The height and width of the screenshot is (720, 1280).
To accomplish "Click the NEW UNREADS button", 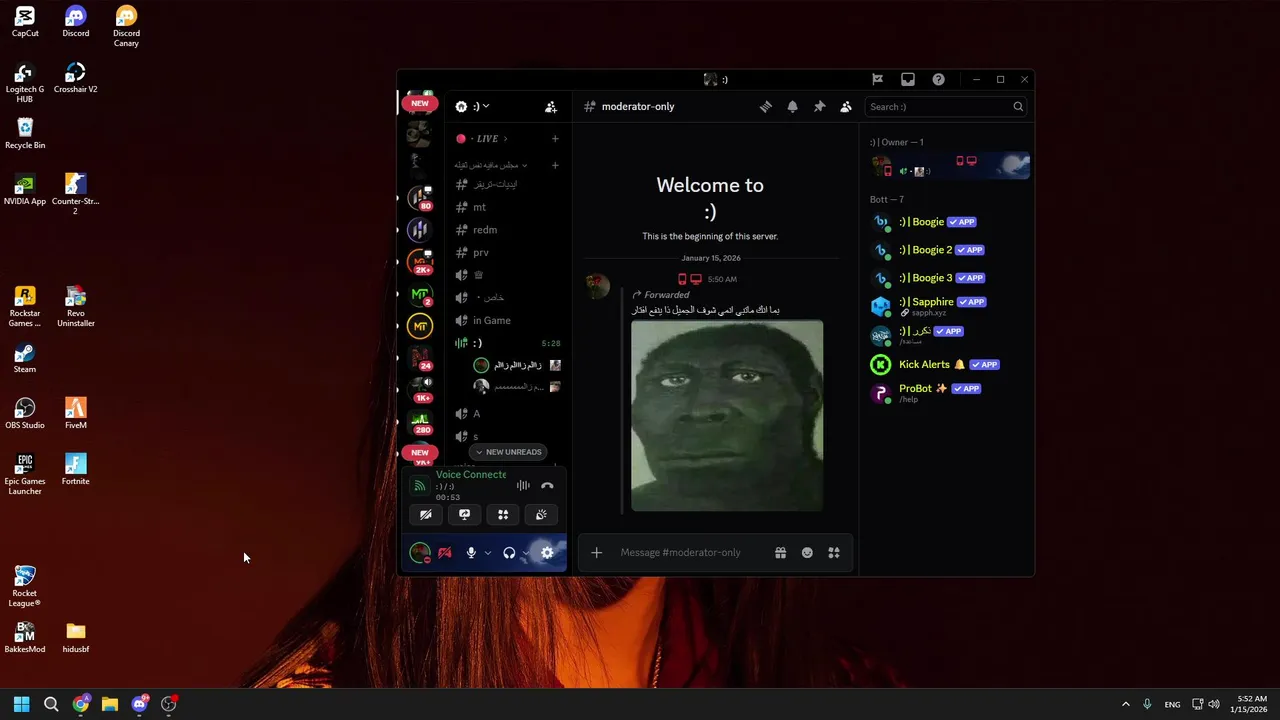I will coord(508,452).
